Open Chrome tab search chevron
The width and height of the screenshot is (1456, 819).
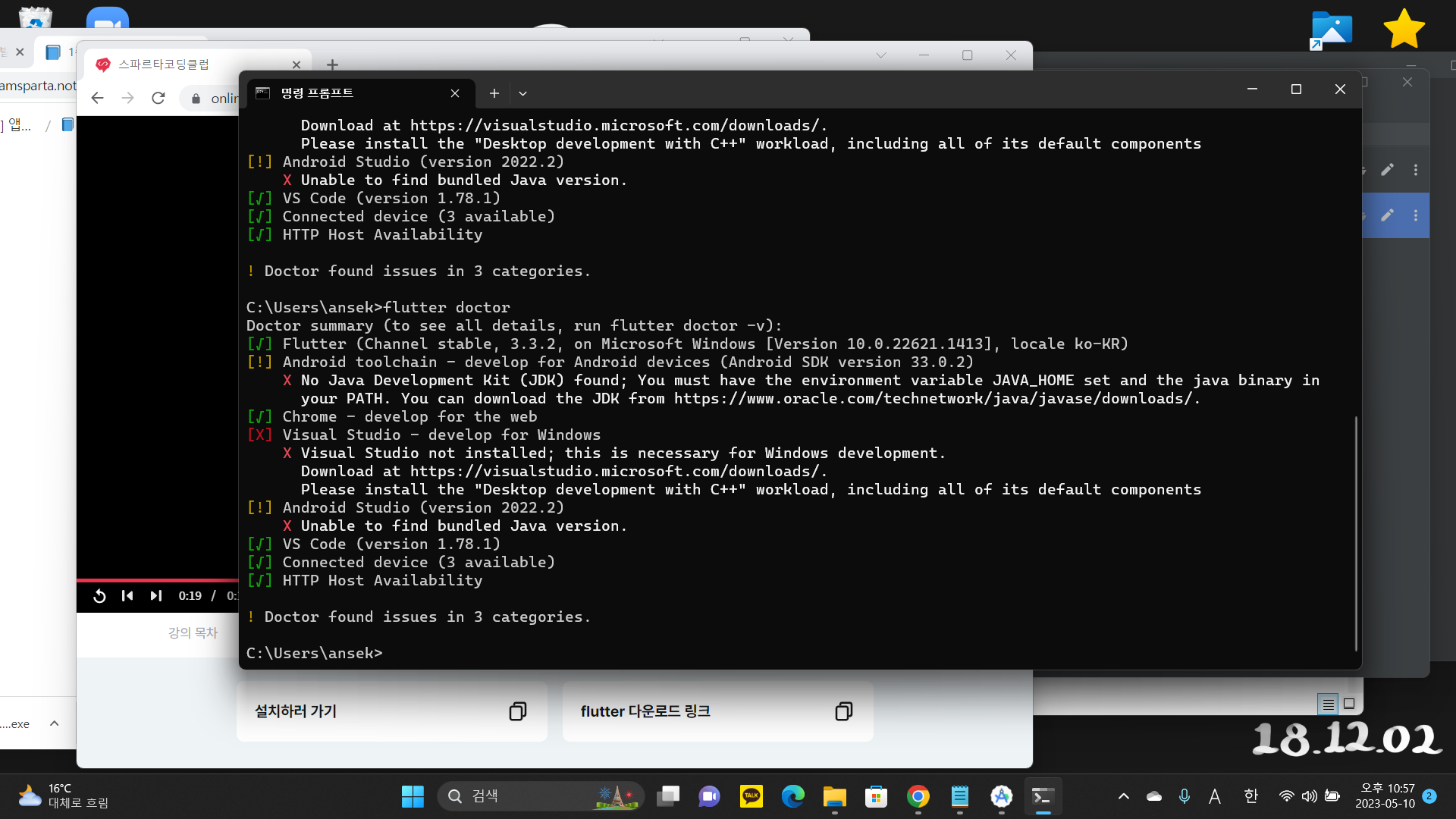click(x=881, y=55)
